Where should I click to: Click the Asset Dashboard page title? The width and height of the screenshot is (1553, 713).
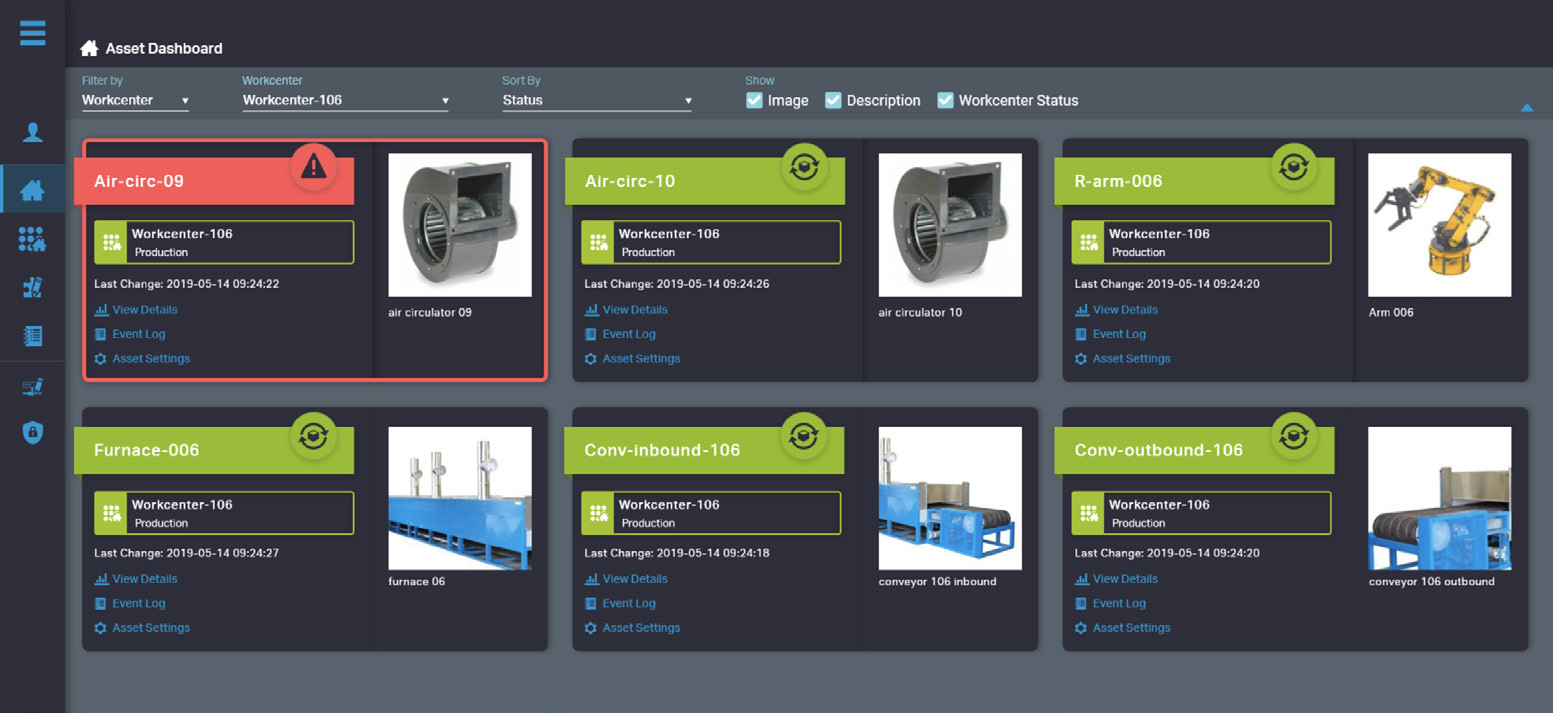[164, 48]
